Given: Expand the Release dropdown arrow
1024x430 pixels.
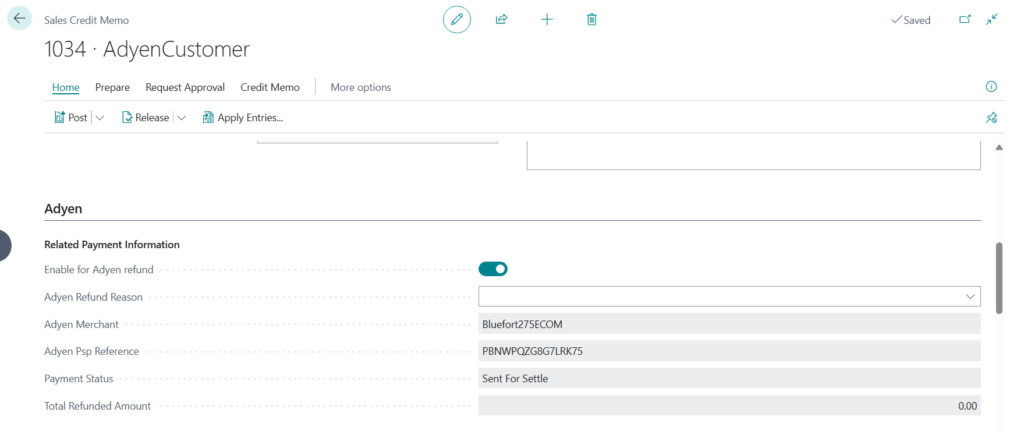Looking at the screenshot, I should (181, 118).
